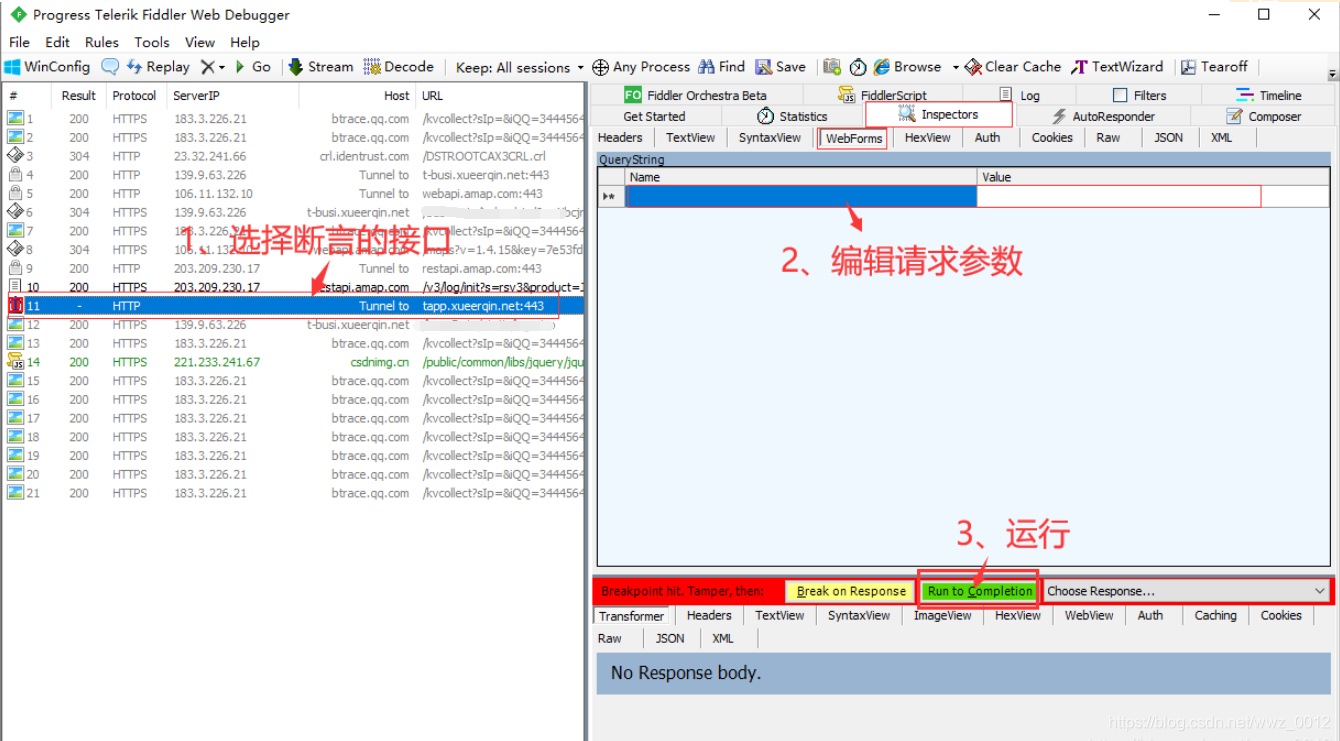1340x741 pixels.
Task: Select the Inspectors tab
Action: (x=939, y=114)
